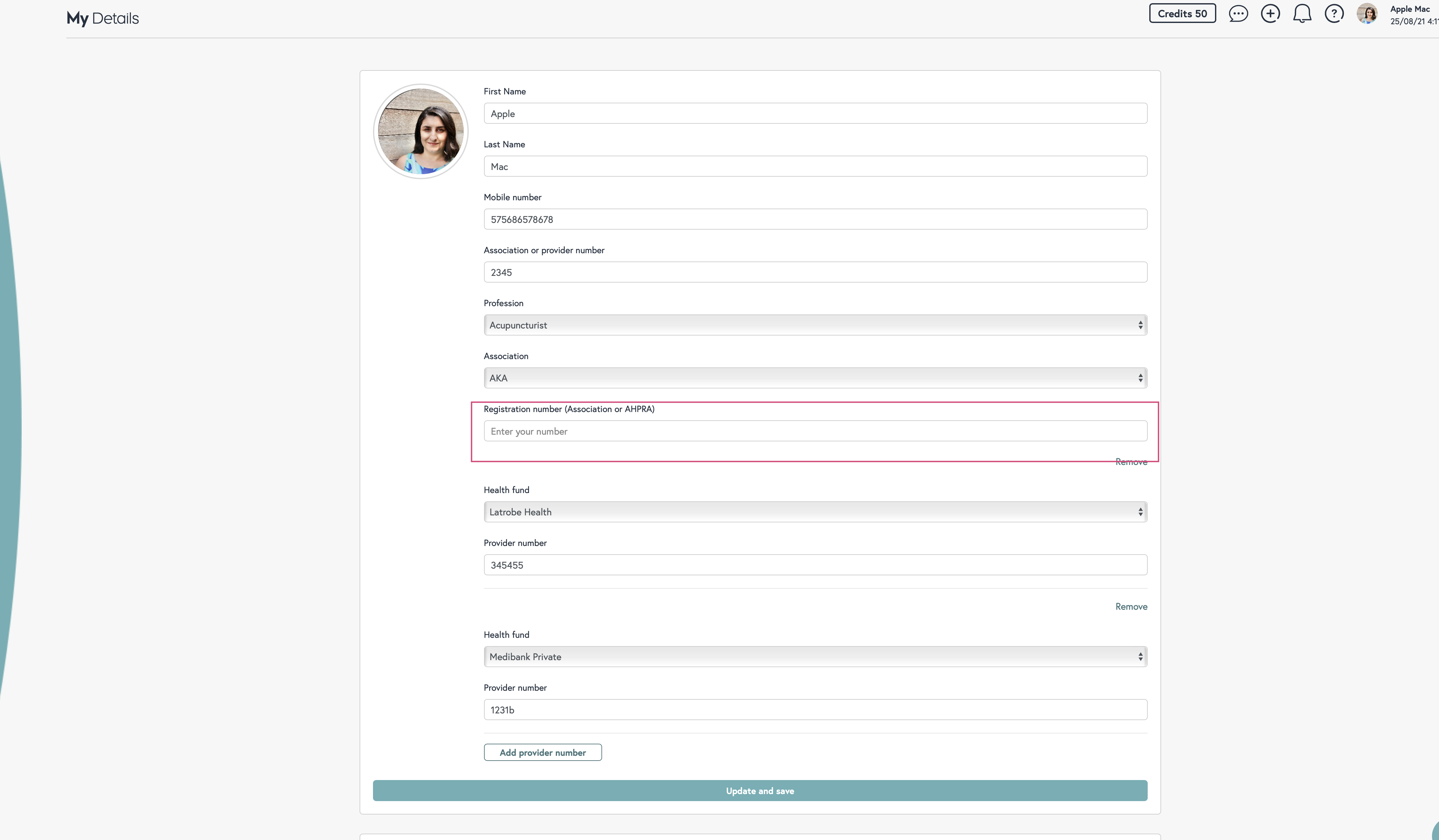Click the Registration number input field
The image size is (1439, 840).
pos(815,431)
